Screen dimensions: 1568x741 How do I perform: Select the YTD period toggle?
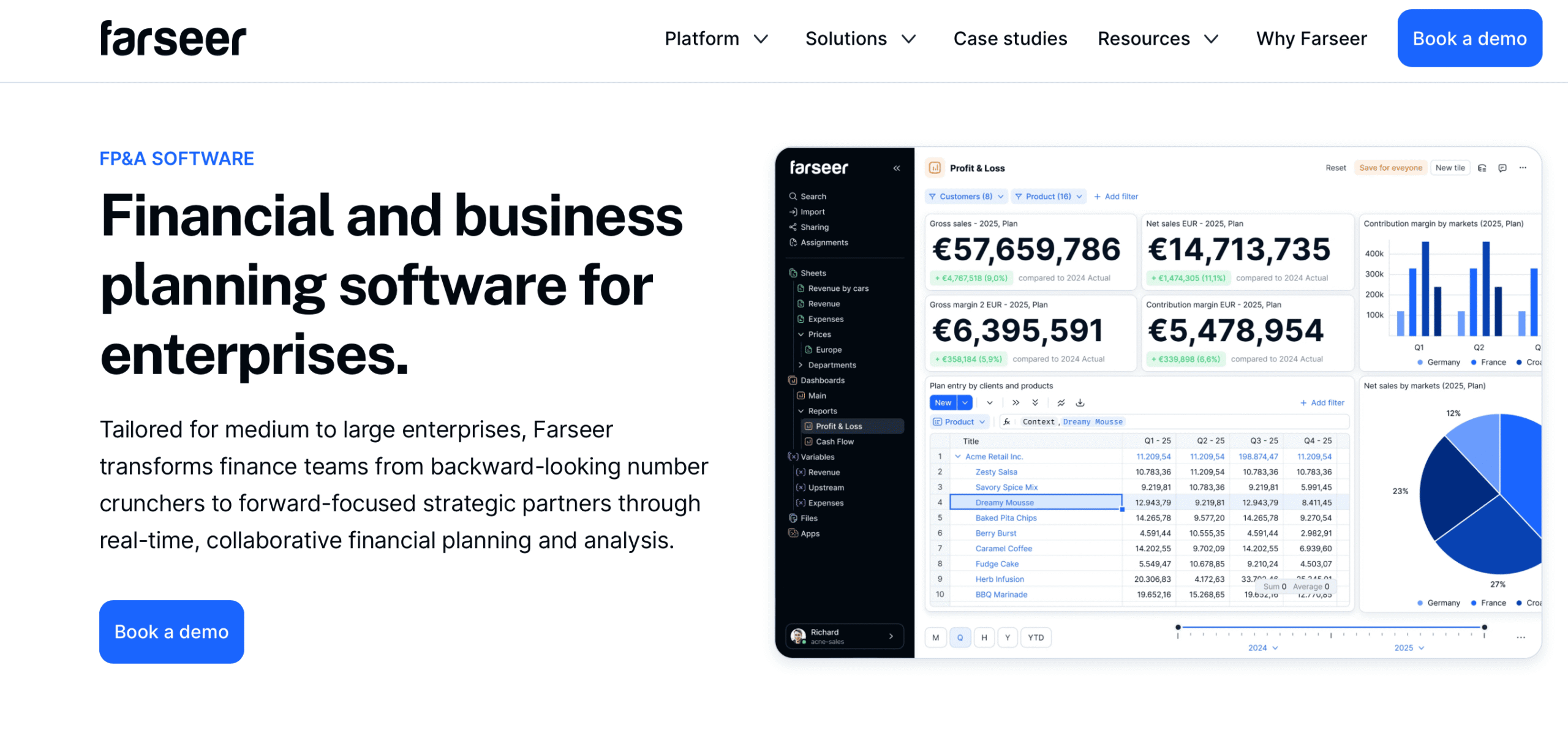(x=1036, y=638)
